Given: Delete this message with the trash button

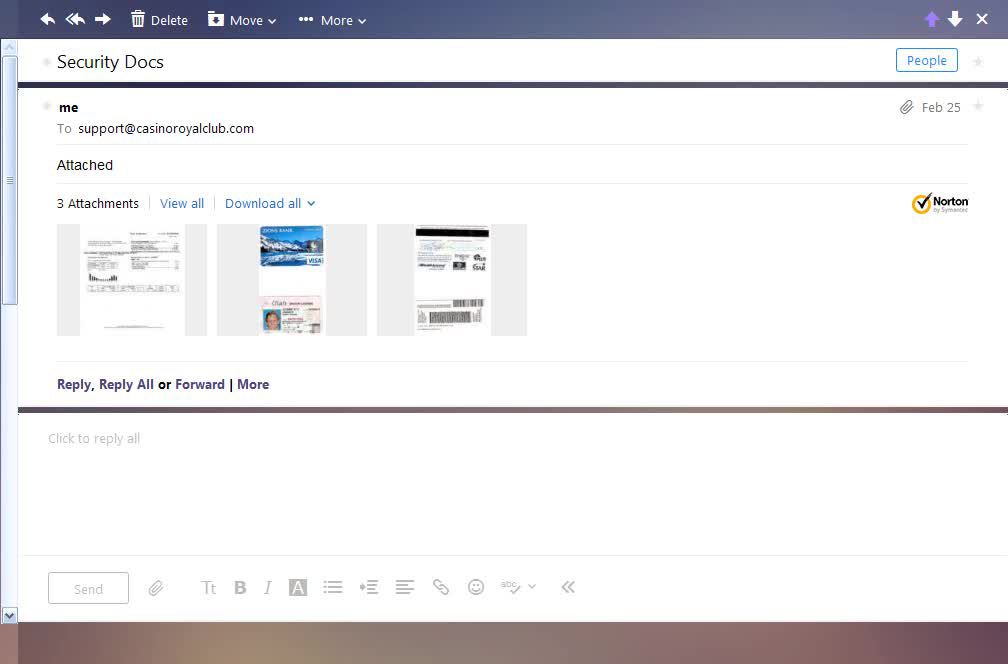Looking at the screenshot, I should coord(159,20).
